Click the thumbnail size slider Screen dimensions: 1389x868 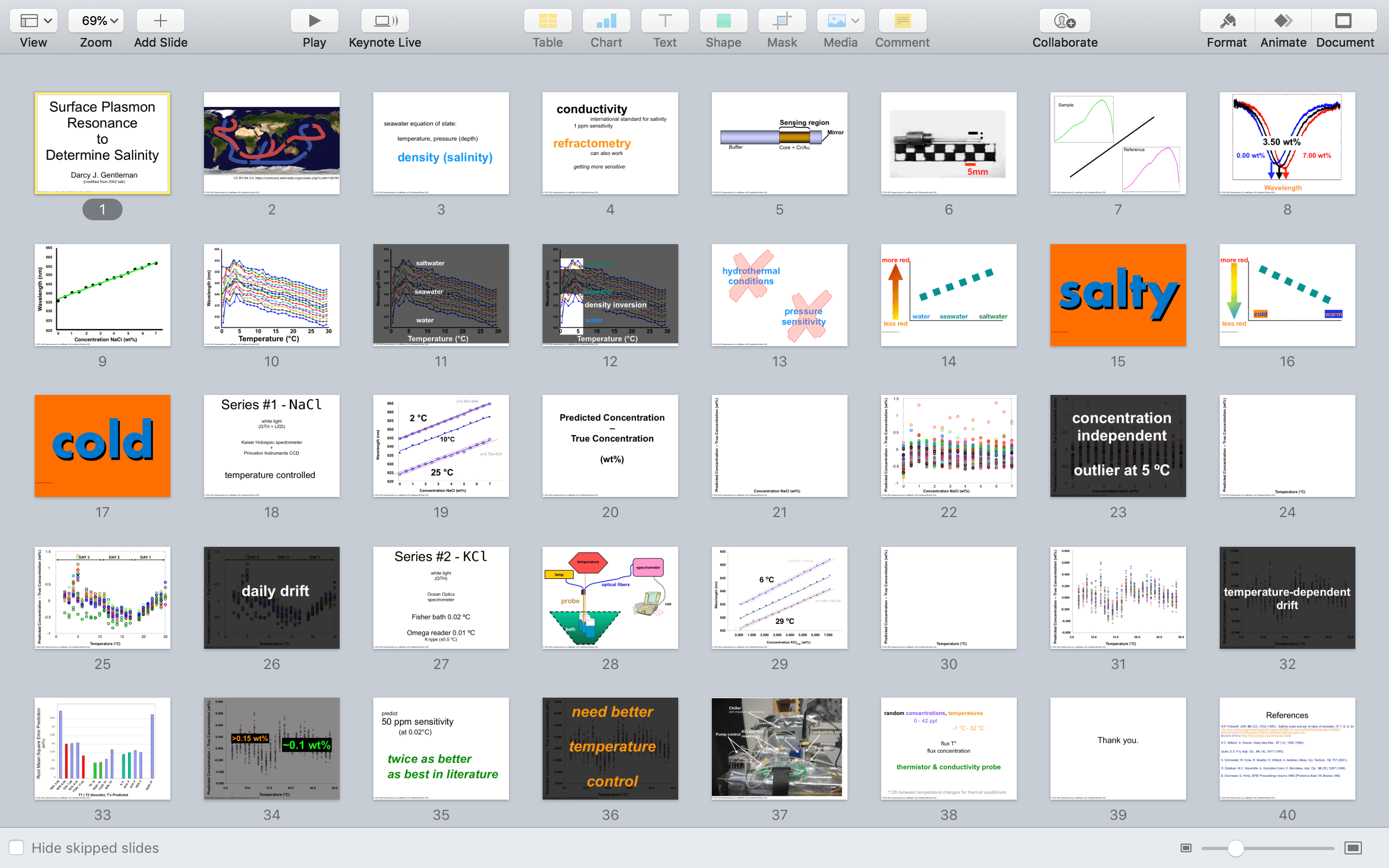tap(1236, 848)
